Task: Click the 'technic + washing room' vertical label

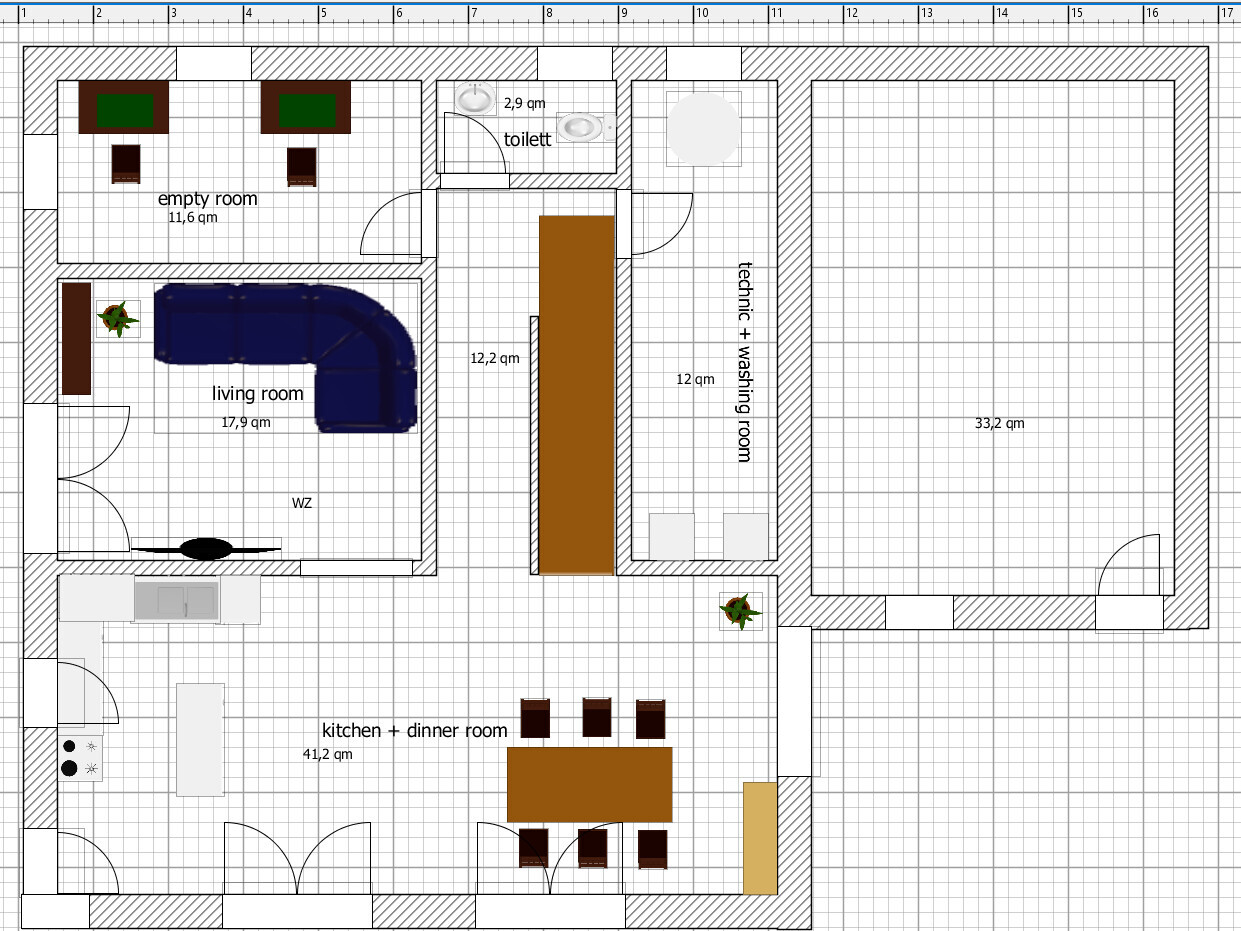Action: click(x=744, y=361)
